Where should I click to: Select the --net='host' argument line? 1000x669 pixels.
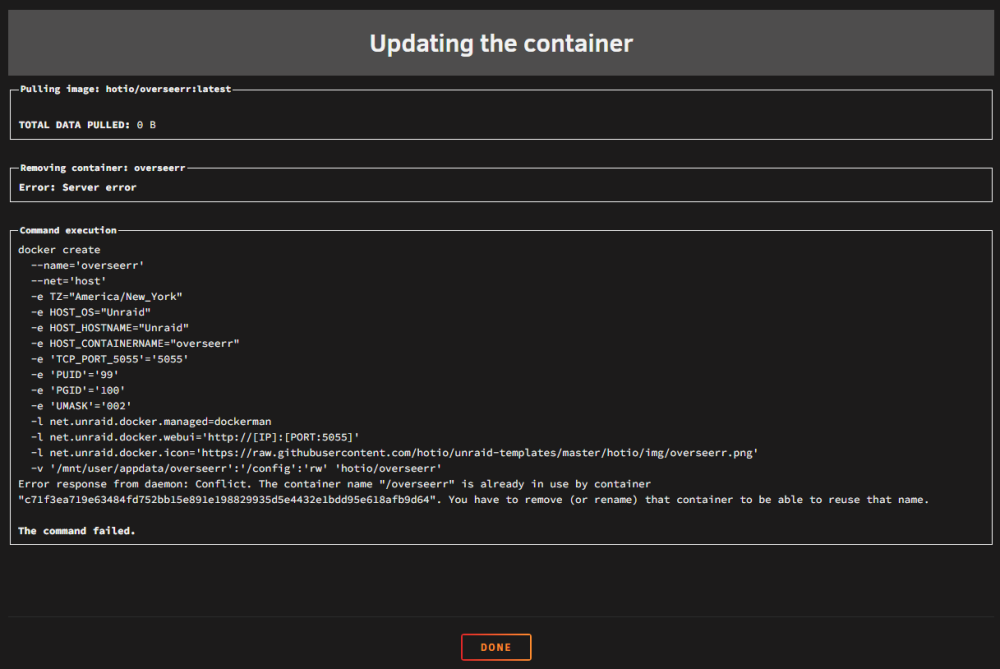[x=69, y=281]
